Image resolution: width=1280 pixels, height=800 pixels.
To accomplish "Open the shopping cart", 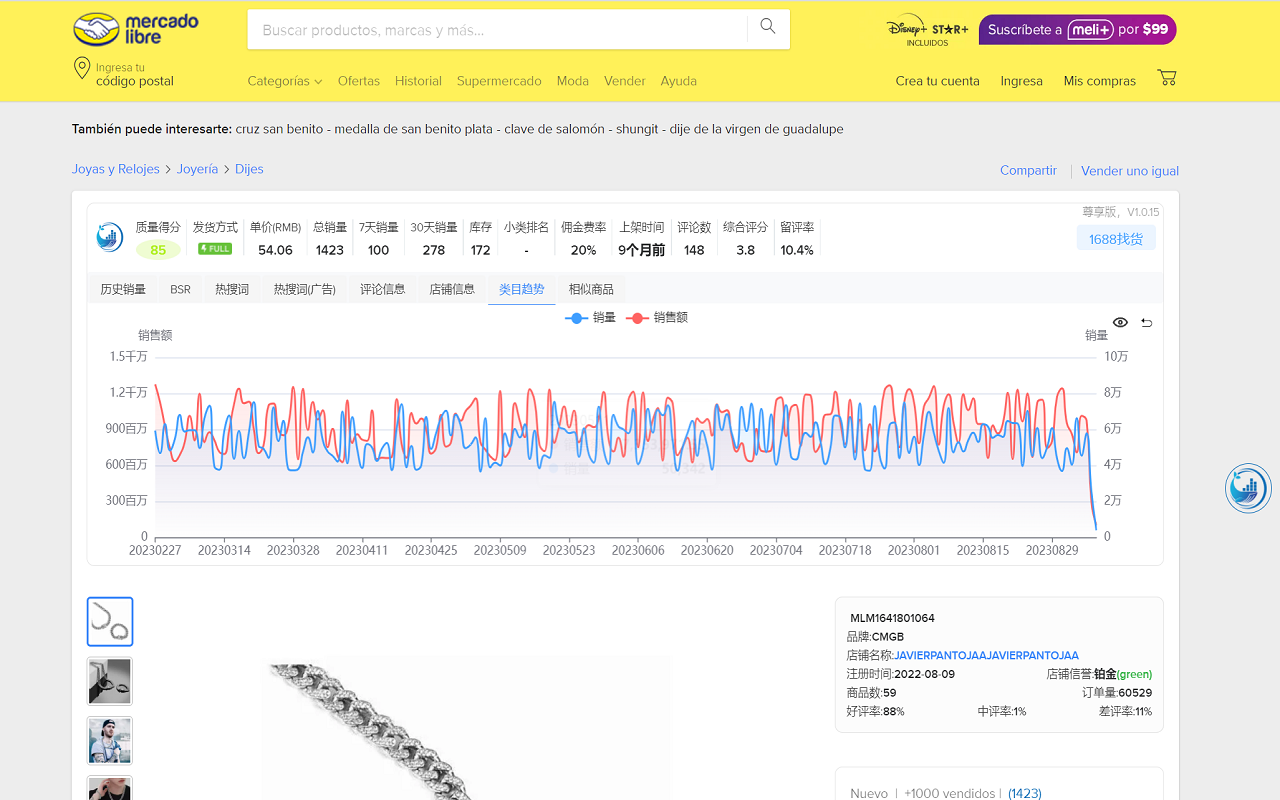I will click(x=1166, y=78).
